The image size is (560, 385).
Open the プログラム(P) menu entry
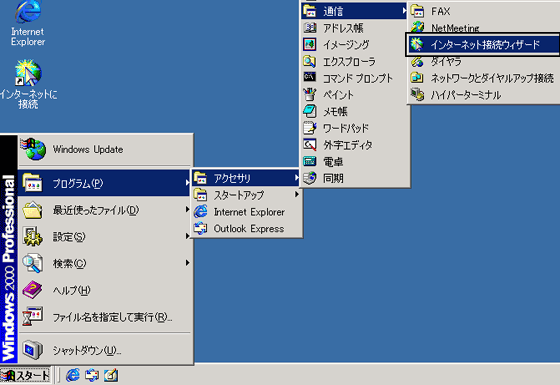pos(105,183)
